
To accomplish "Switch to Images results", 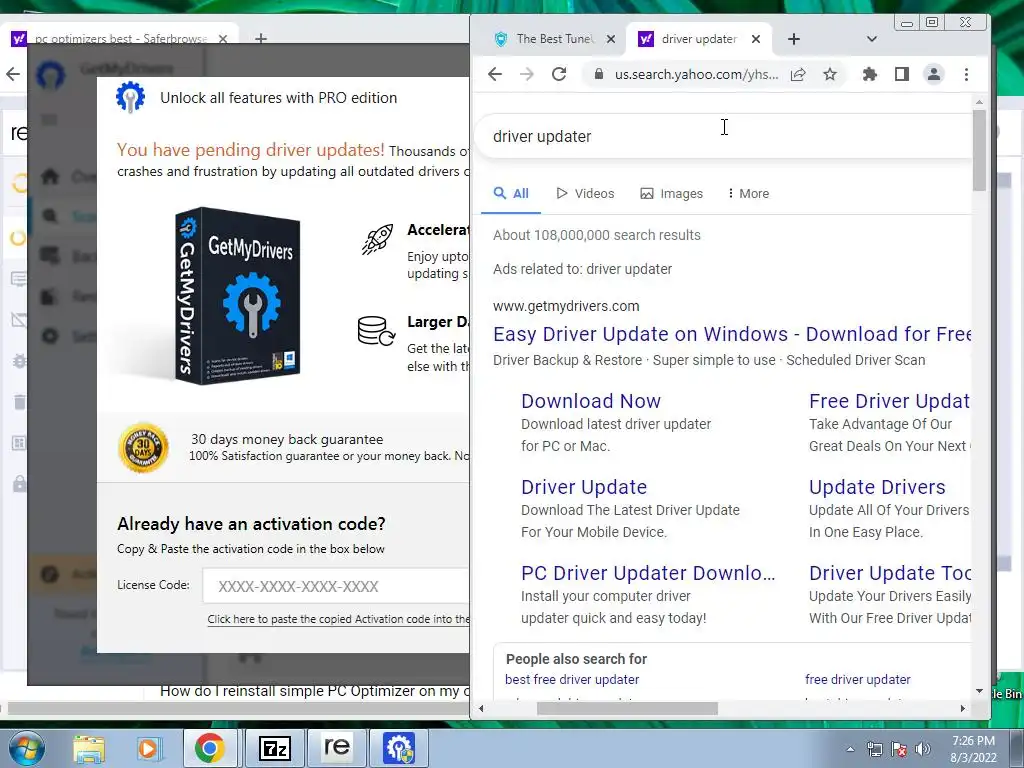I will pos(672,194).
